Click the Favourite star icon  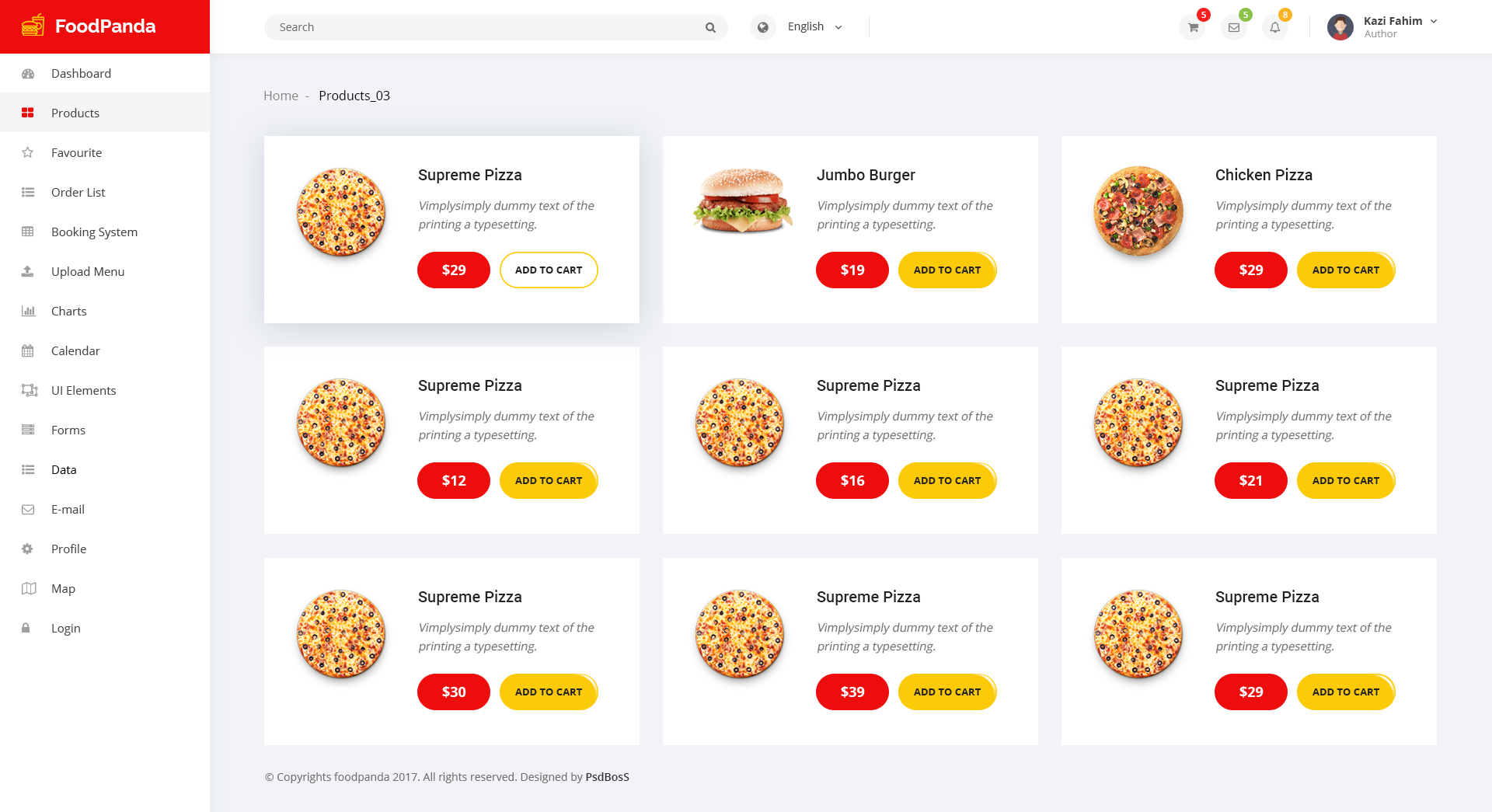[28, 152]
